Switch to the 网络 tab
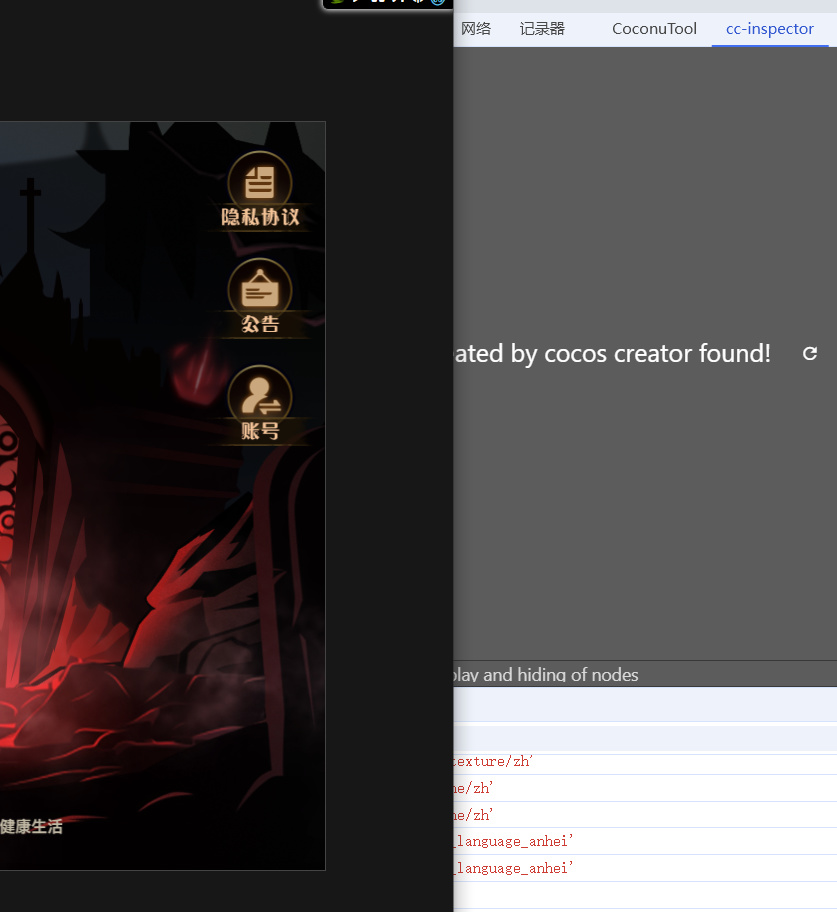 476,29
